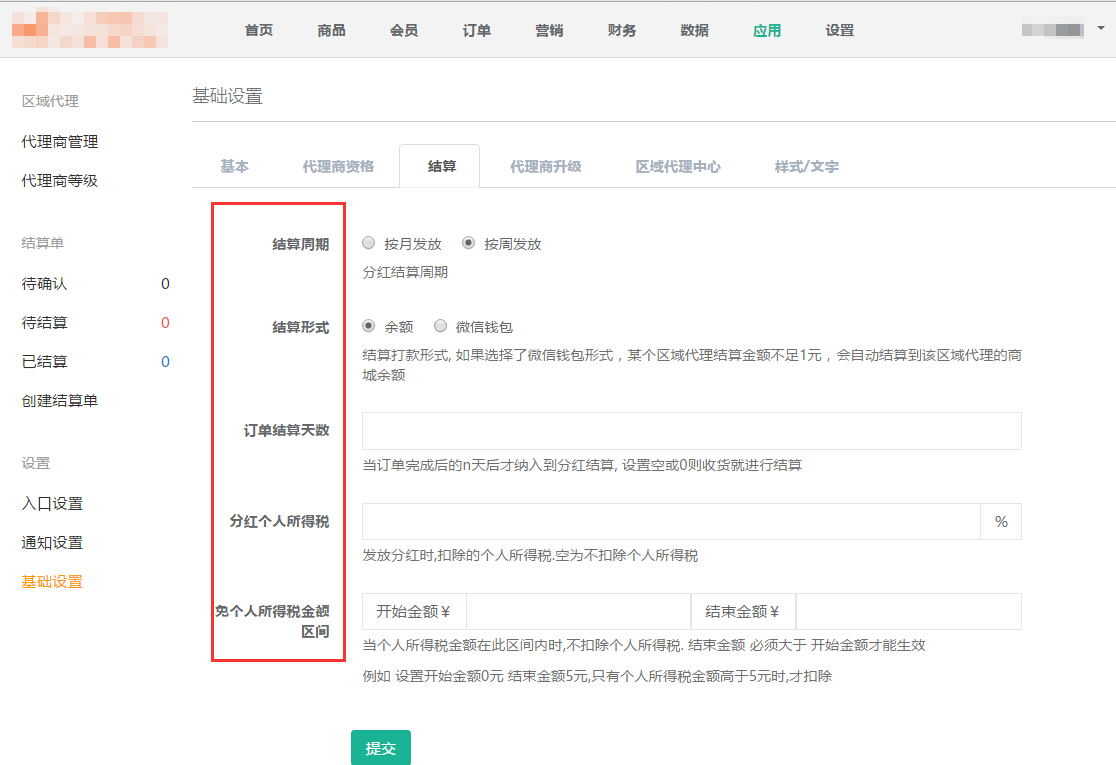Select the 按月发放 radio button
The width and height of the screenshot is (1116, 765).
pyautogui.click(x=369, y=243)
